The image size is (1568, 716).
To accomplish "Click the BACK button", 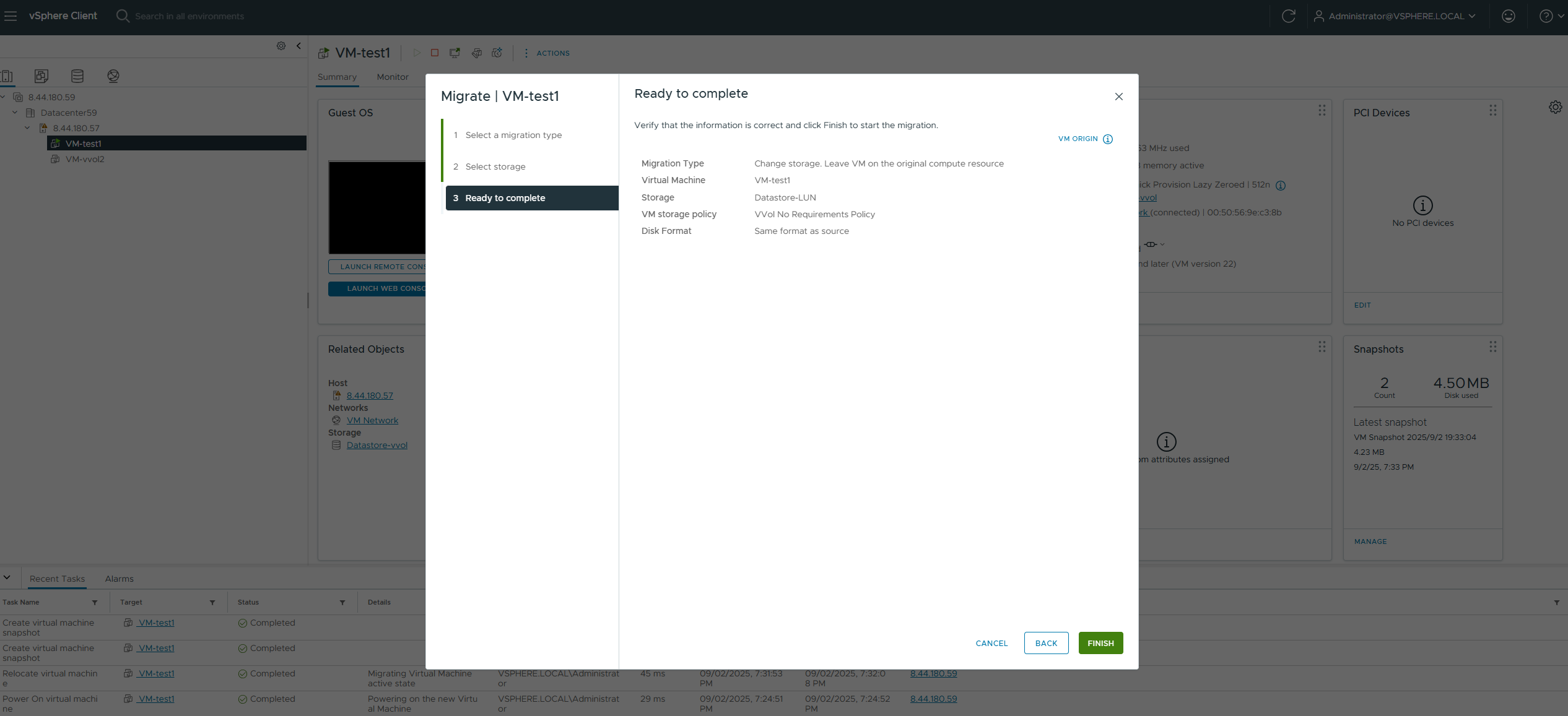I will pyautogui.click(x=1046, y=643).
